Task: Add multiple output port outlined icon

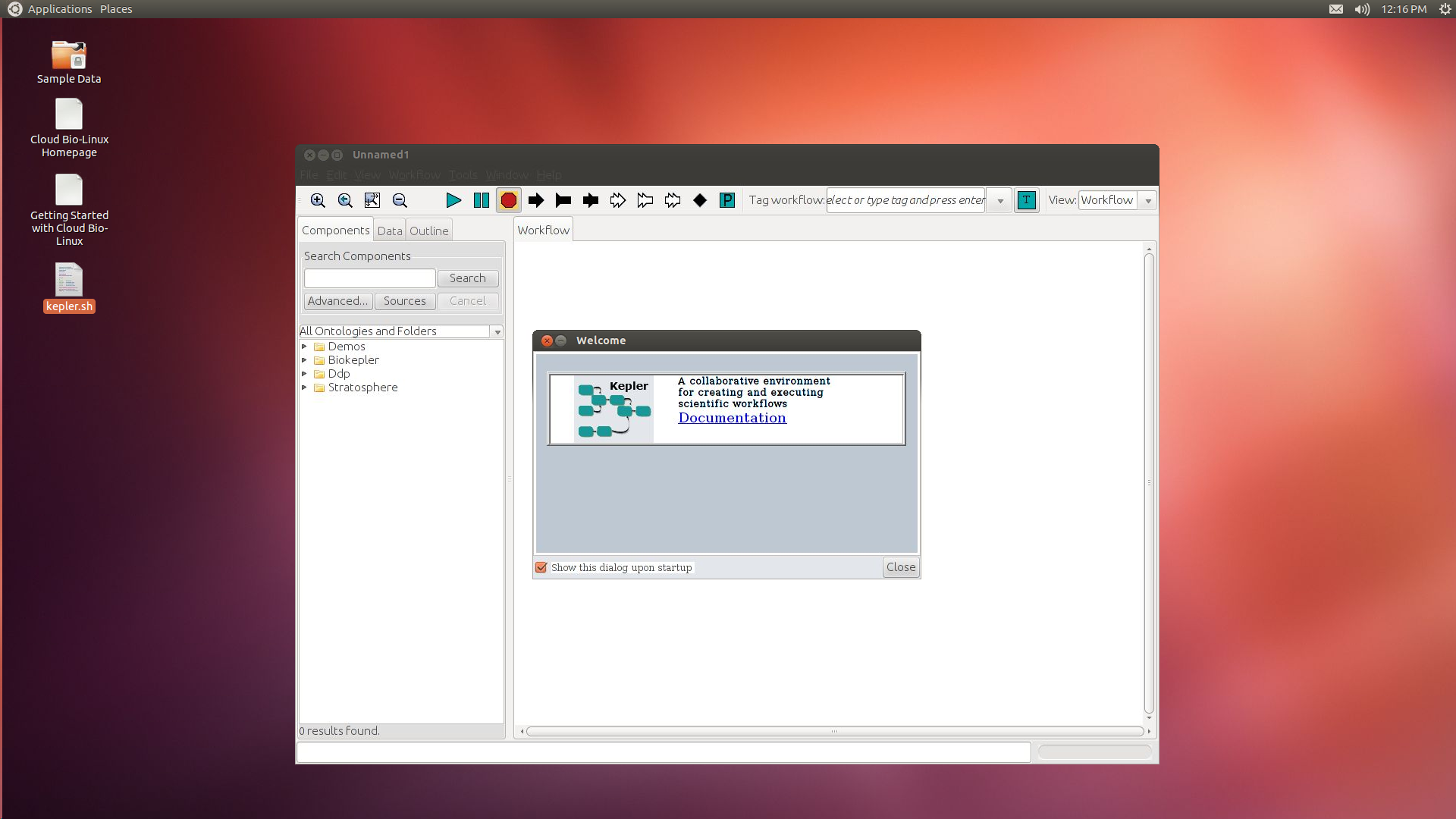Action: tap(645, 200)
